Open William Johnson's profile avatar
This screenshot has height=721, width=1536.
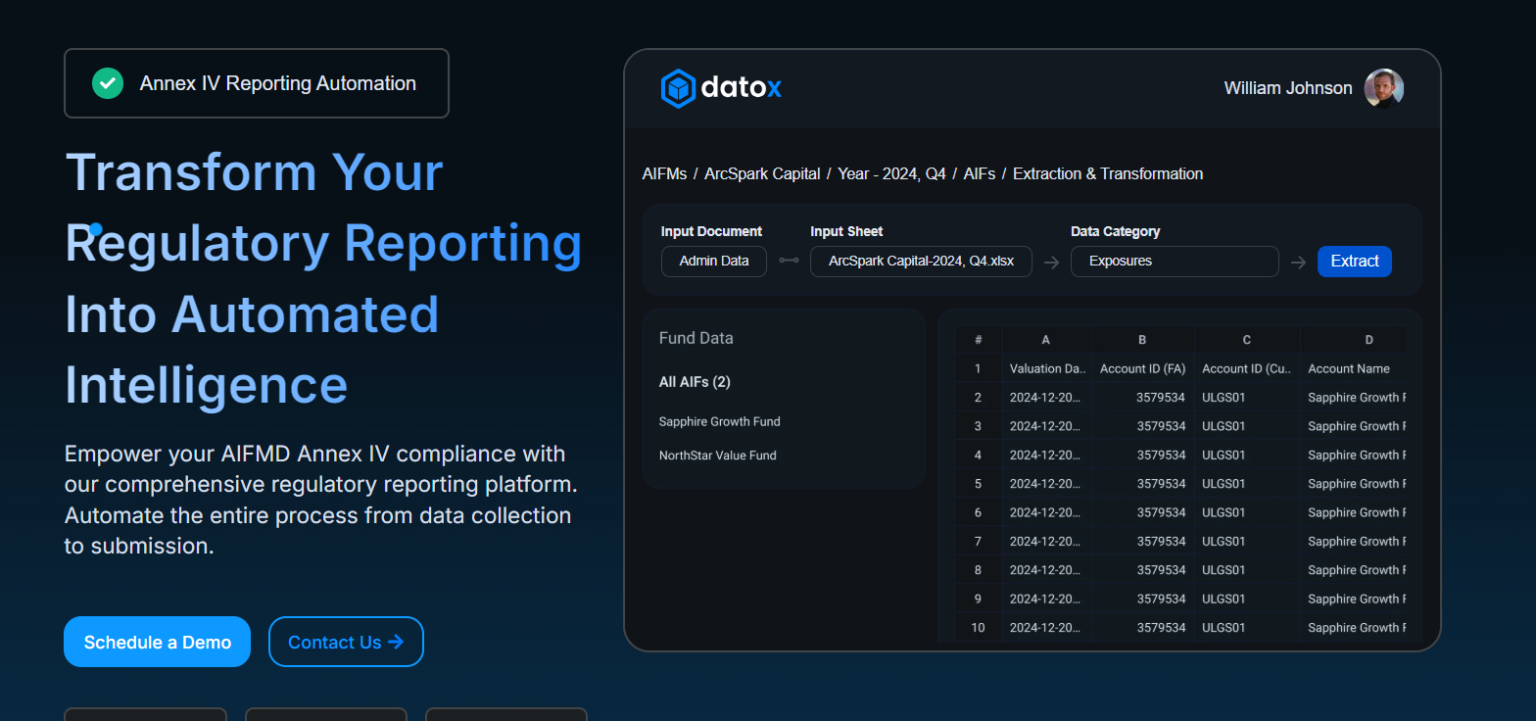click(x=1384, y=88)
